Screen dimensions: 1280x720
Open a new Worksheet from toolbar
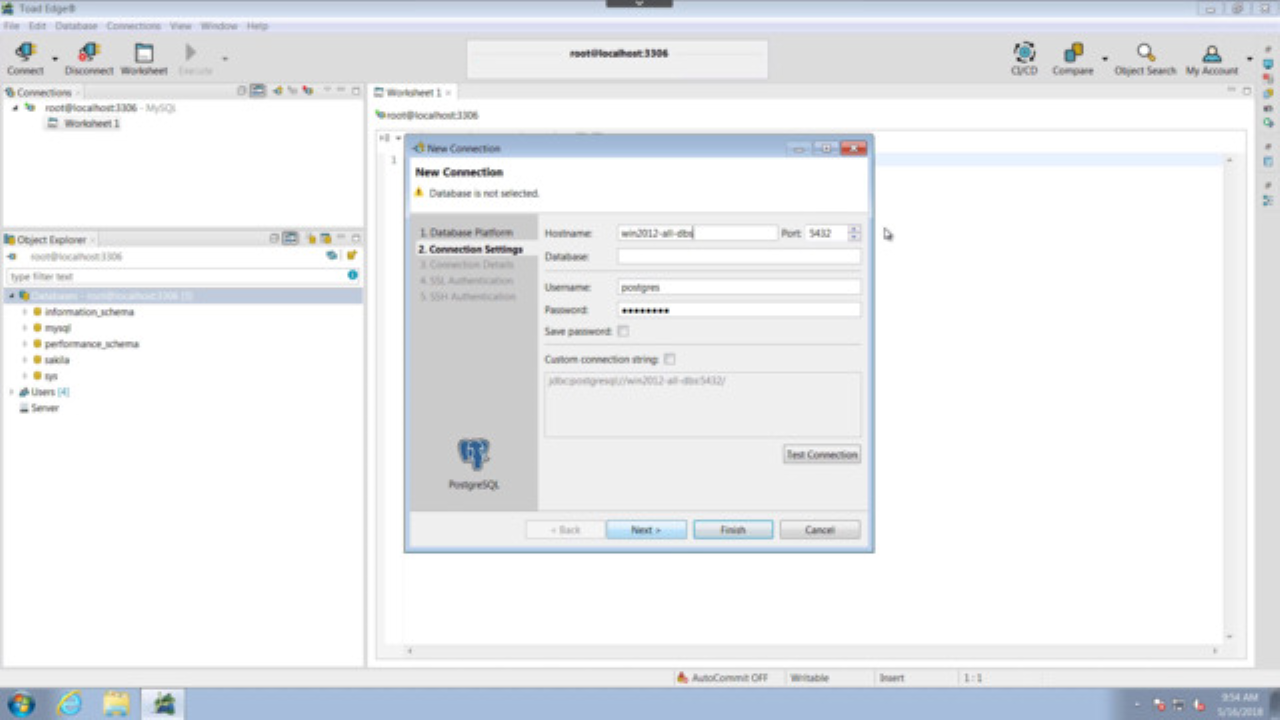click(x=144, y=59)
